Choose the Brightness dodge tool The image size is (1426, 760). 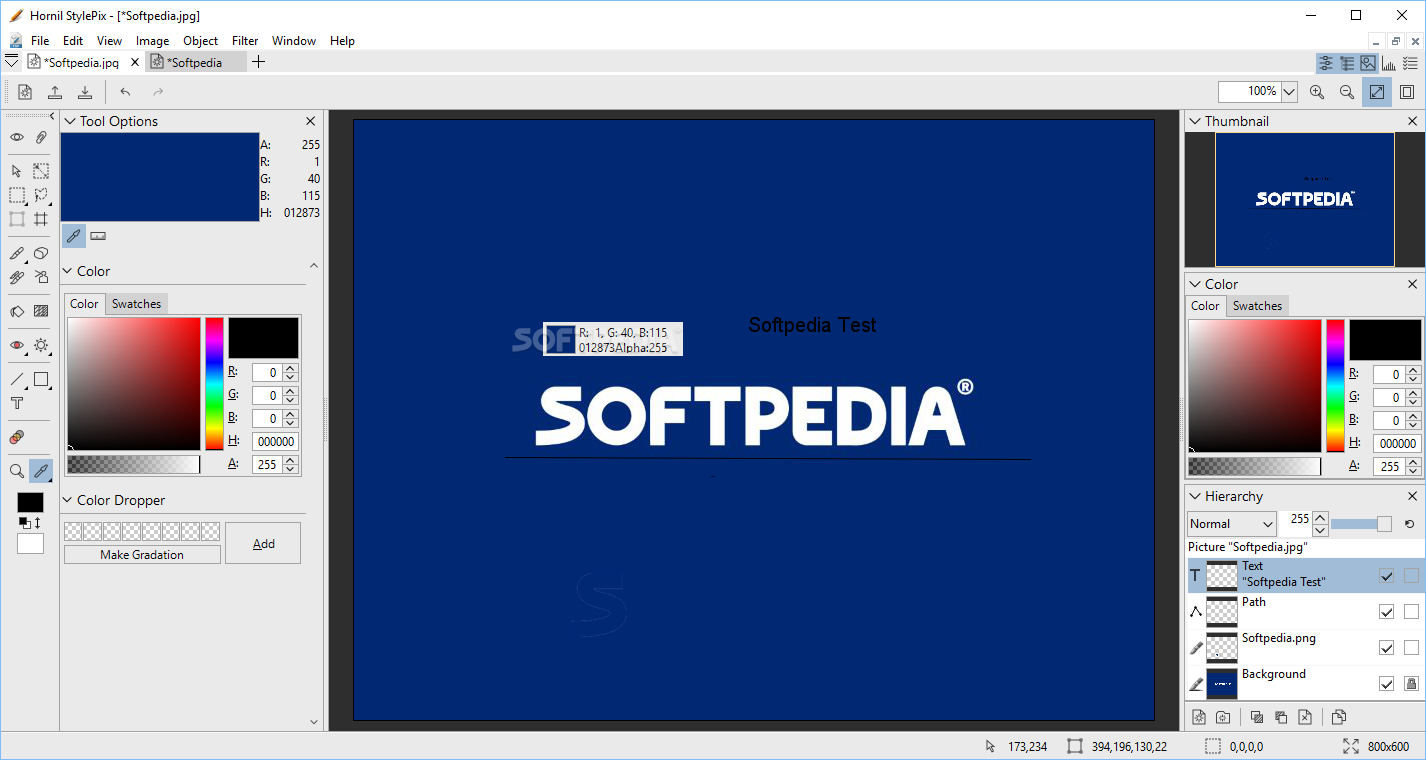pyautogui.click(x=41, y=345)
